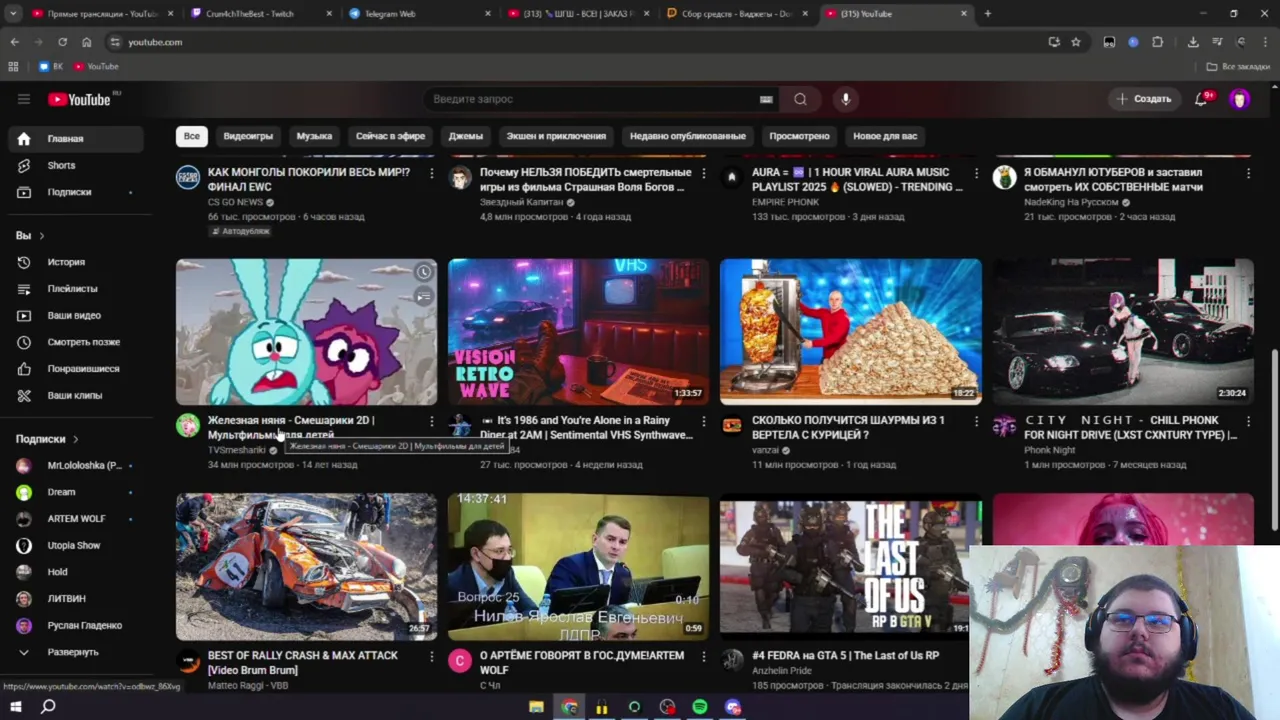Open the ЛИТВИН subscription channel
The width and height of the screenshot is (1280, 720).
click(76, 599)
